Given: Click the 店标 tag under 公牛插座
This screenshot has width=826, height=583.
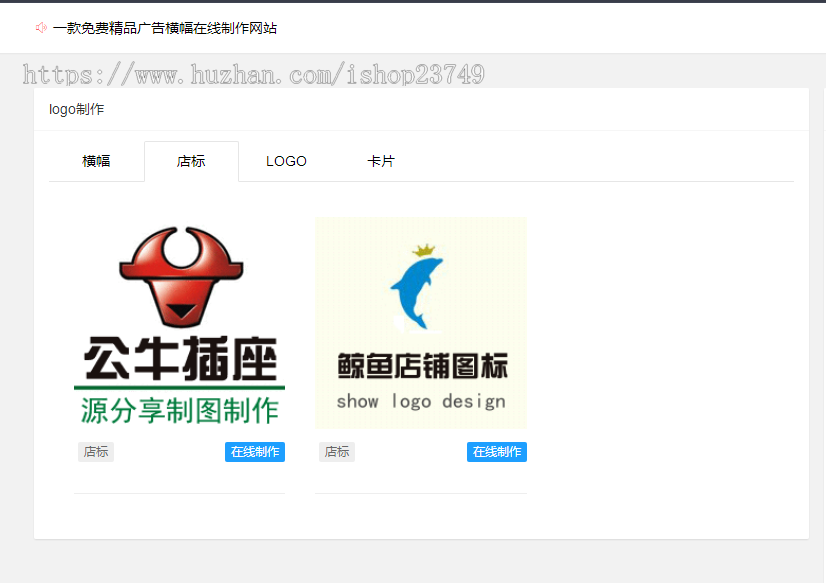Looking at the screenshot, I should coord(96,452).
